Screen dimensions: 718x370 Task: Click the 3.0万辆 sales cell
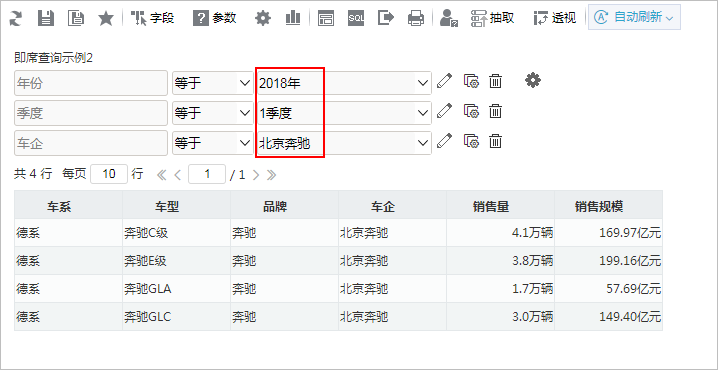[x=500, y=317]
